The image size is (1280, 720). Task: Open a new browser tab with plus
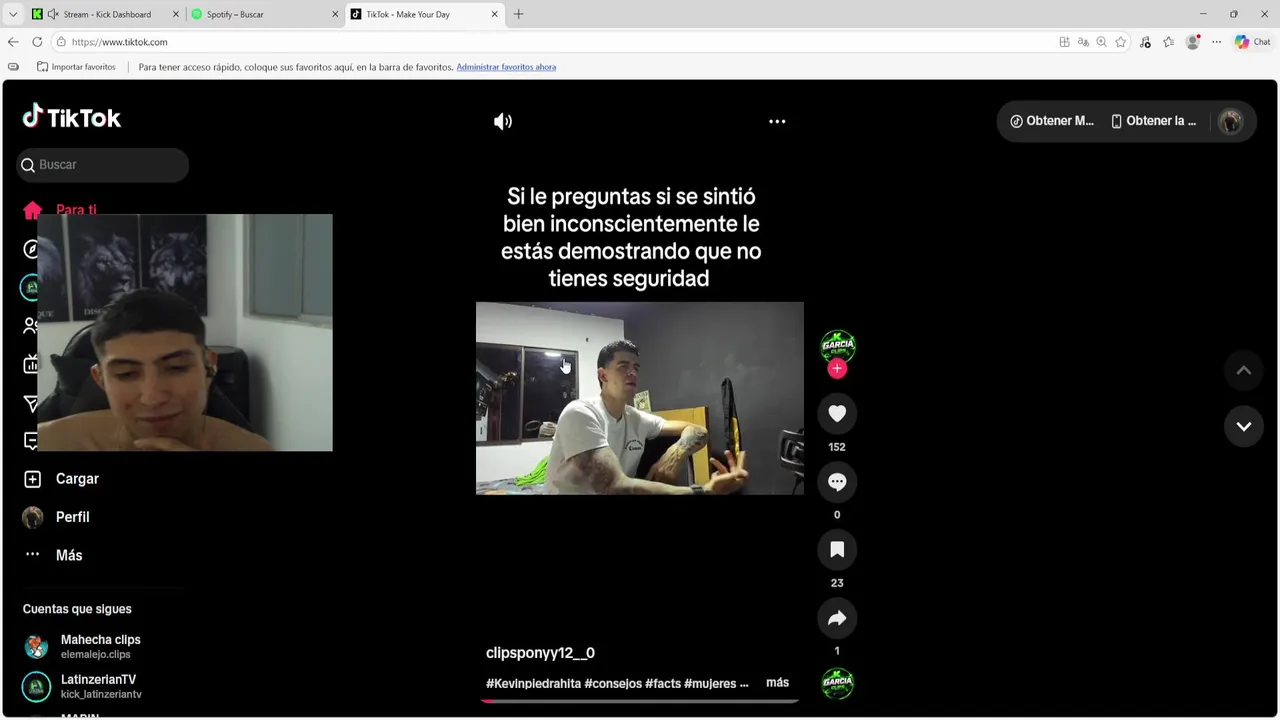518,14
